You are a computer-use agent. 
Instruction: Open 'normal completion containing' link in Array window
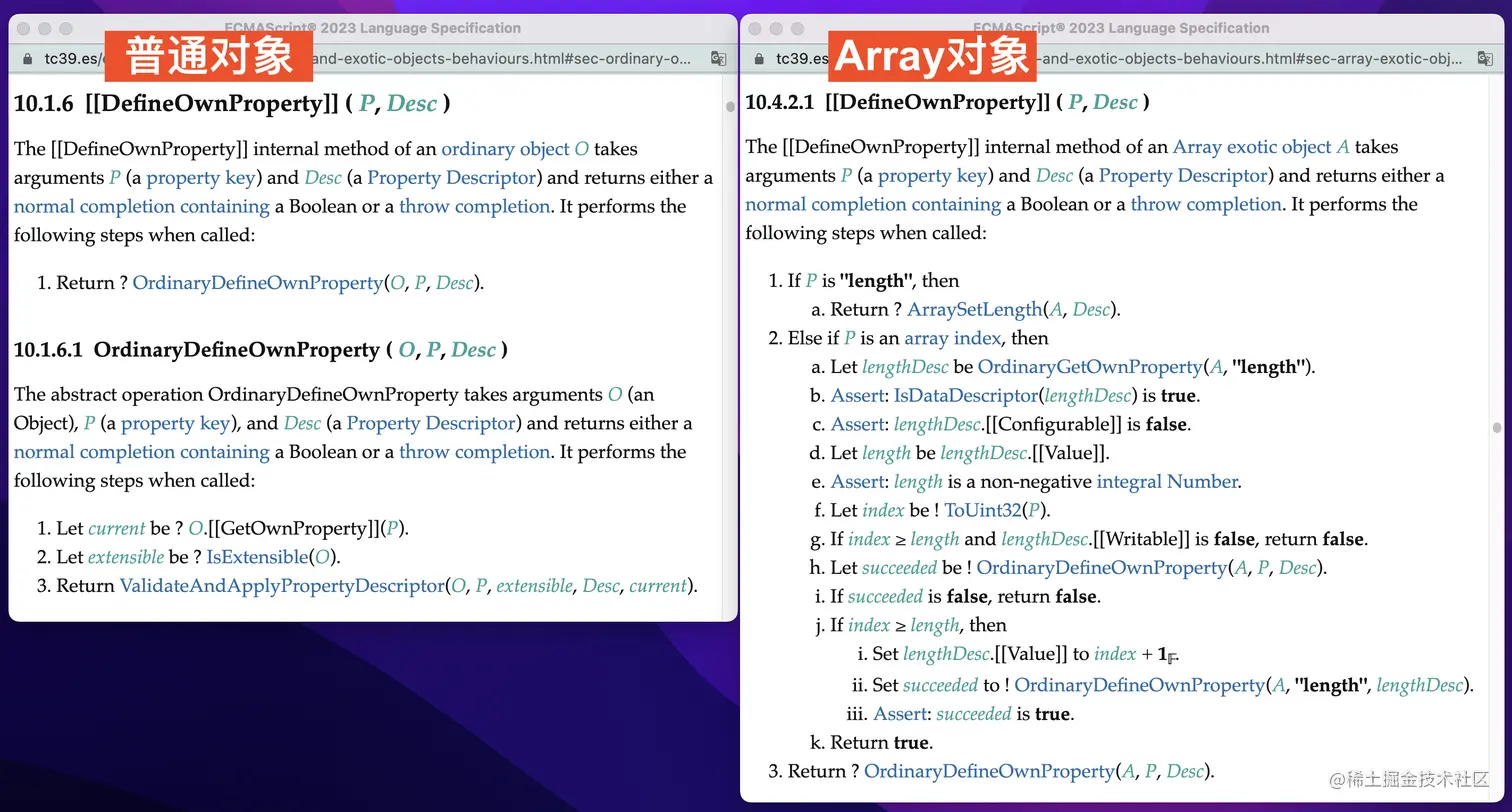pos(873,205)
